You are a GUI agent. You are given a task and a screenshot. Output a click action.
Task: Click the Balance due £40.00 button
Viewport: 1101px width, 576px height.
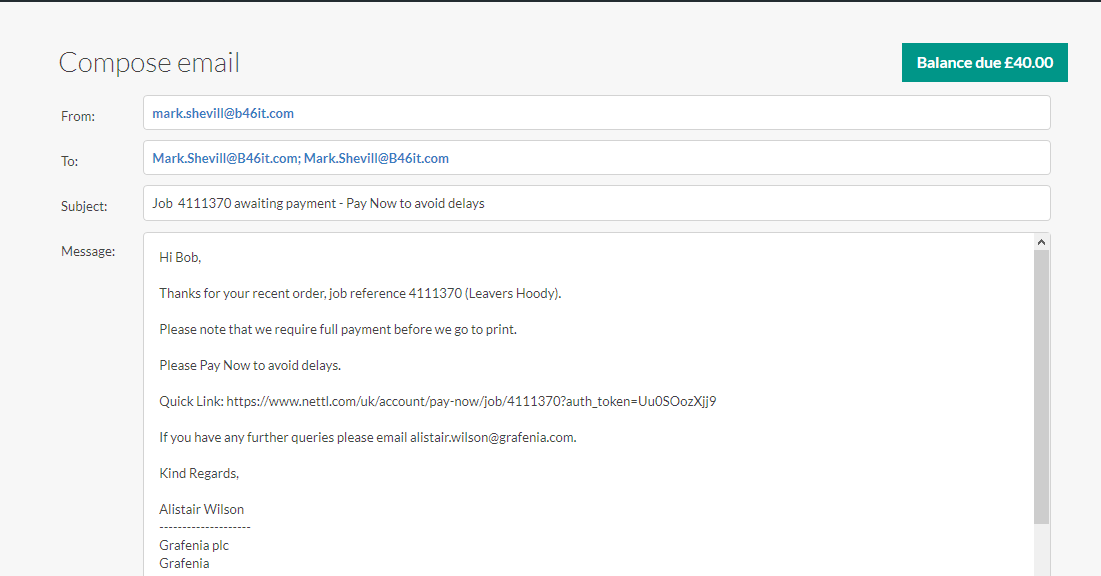click(x=984, y=63)
